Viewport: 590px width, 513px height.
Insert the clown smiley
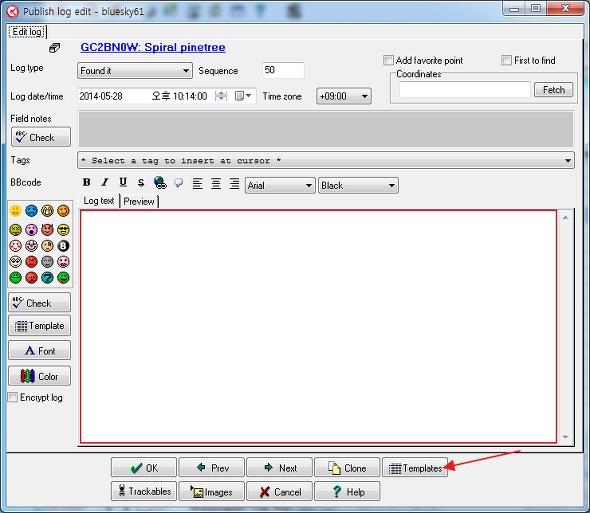tap(31, 246)
